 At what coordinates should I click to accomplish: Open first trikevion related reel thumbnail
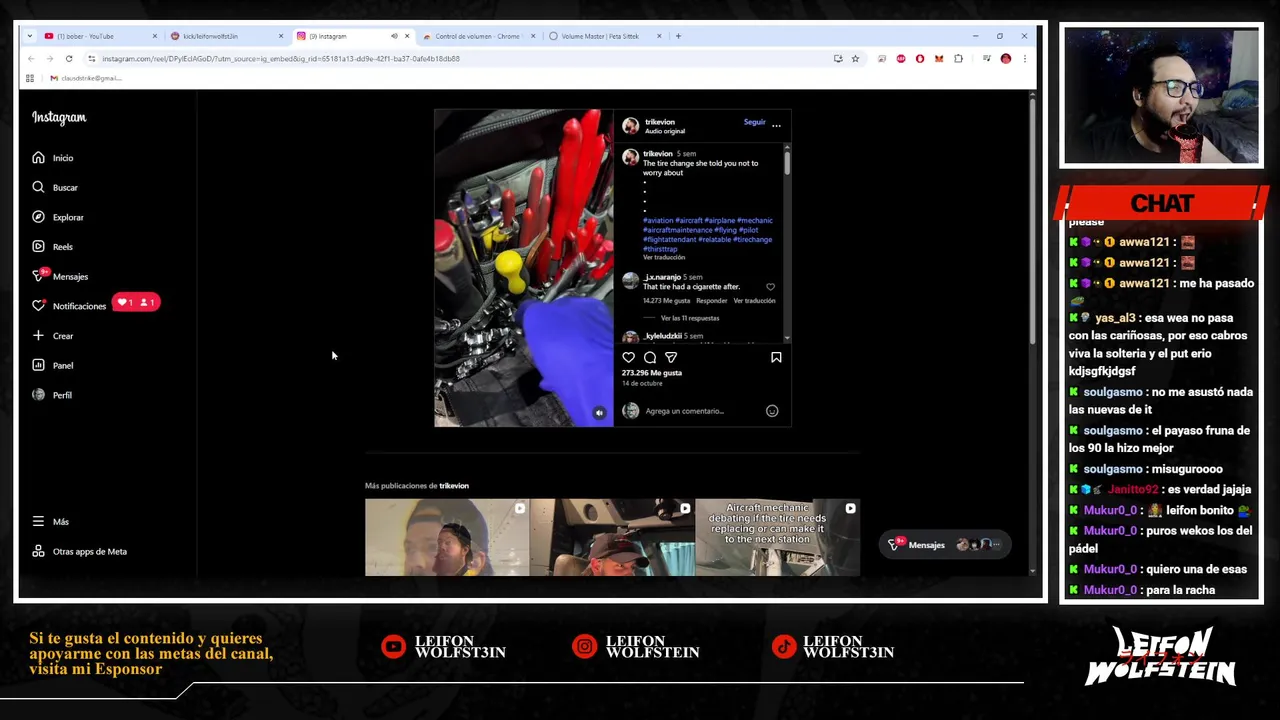tap(447, 538)
